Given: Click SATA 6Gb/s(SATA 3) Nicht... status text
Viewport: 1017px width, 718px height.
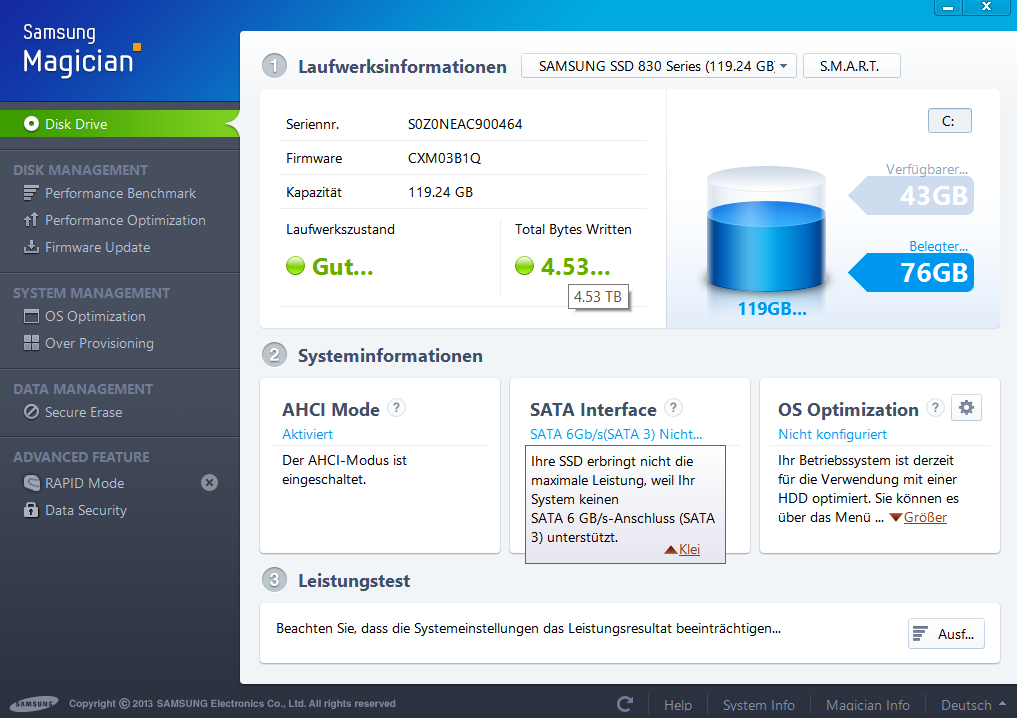Looking at the screenshot, I should 616,434.
